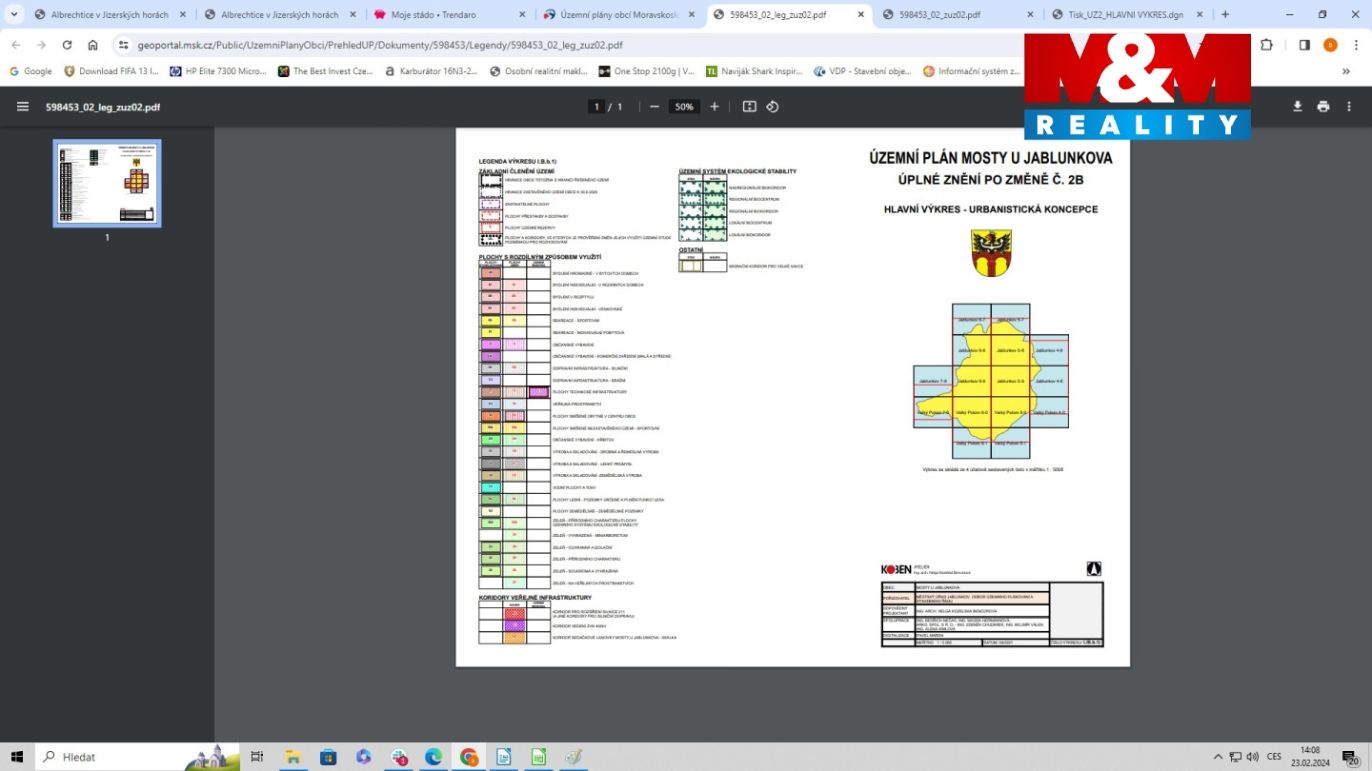View site information for geoportal.msk.cz
The image size is (1372, 771).
click(124, 45)
